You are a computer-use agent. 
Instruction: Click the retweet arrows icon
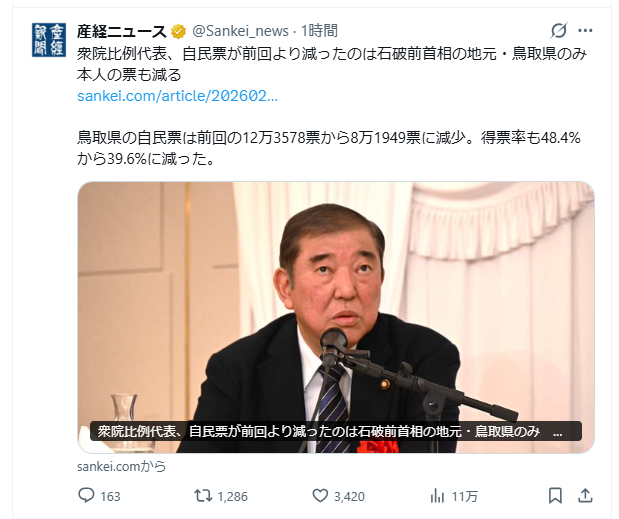pyautogui.click(x=203, y=496)
